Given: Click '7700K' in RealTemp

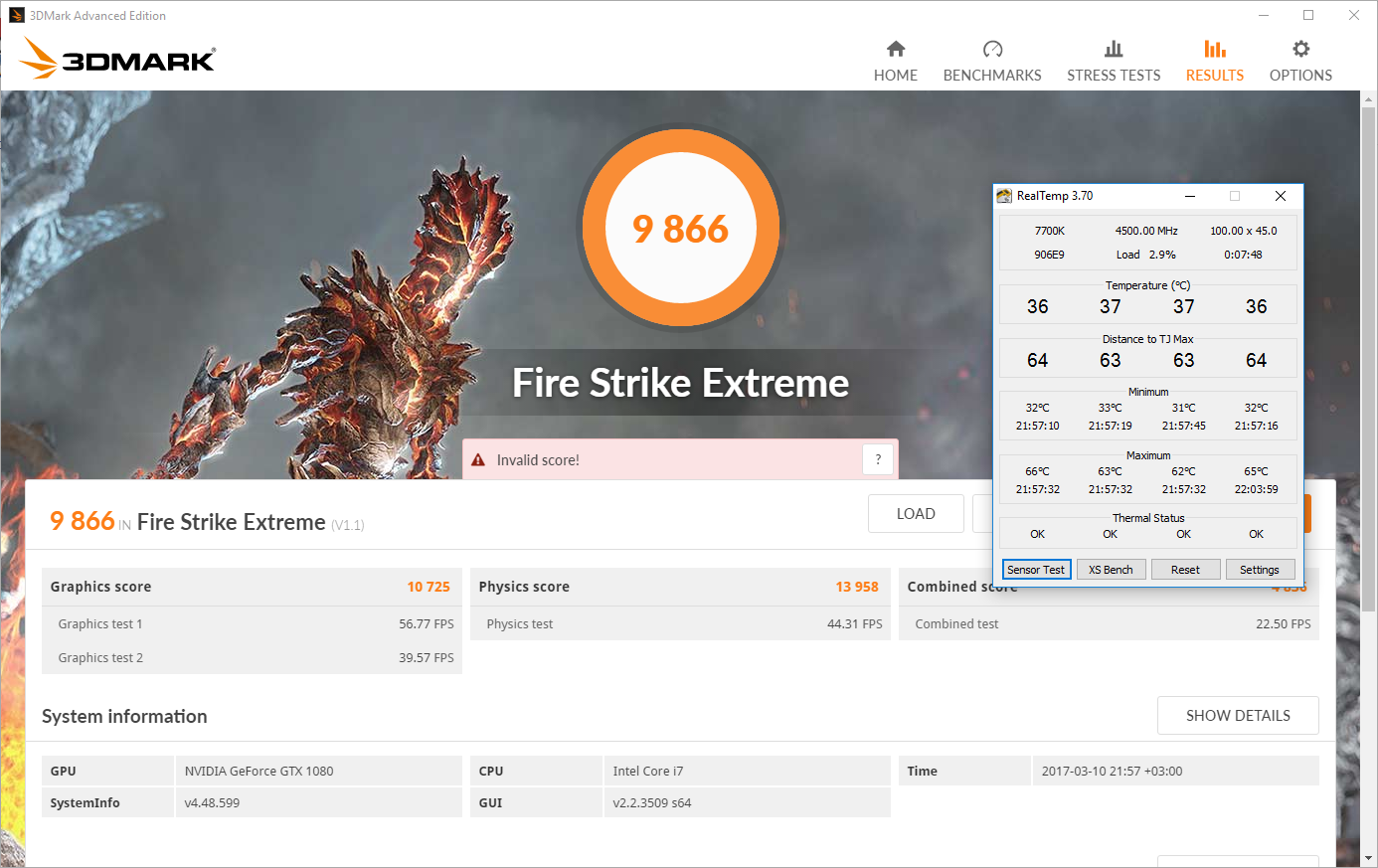Looking at the screenshot, I should 1050,231.
